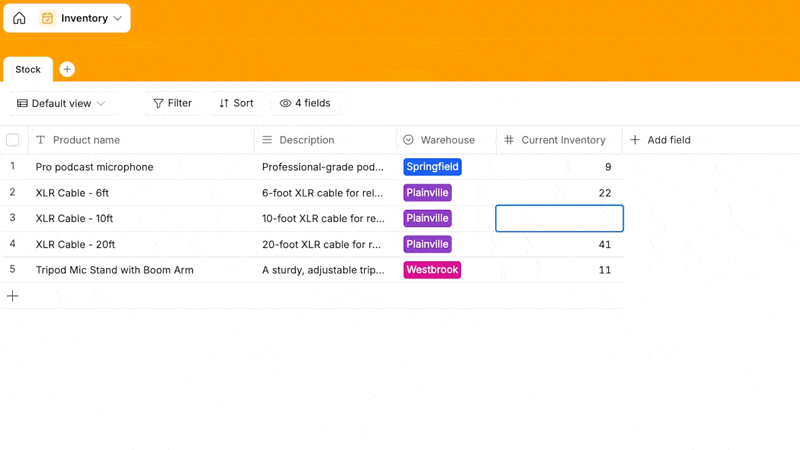
Task: Click row number 2
Action: pos(13,192)
